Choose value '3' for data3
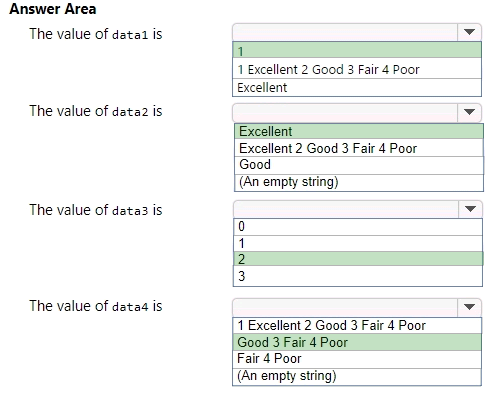491x396 pixels. tap(358, 276)
